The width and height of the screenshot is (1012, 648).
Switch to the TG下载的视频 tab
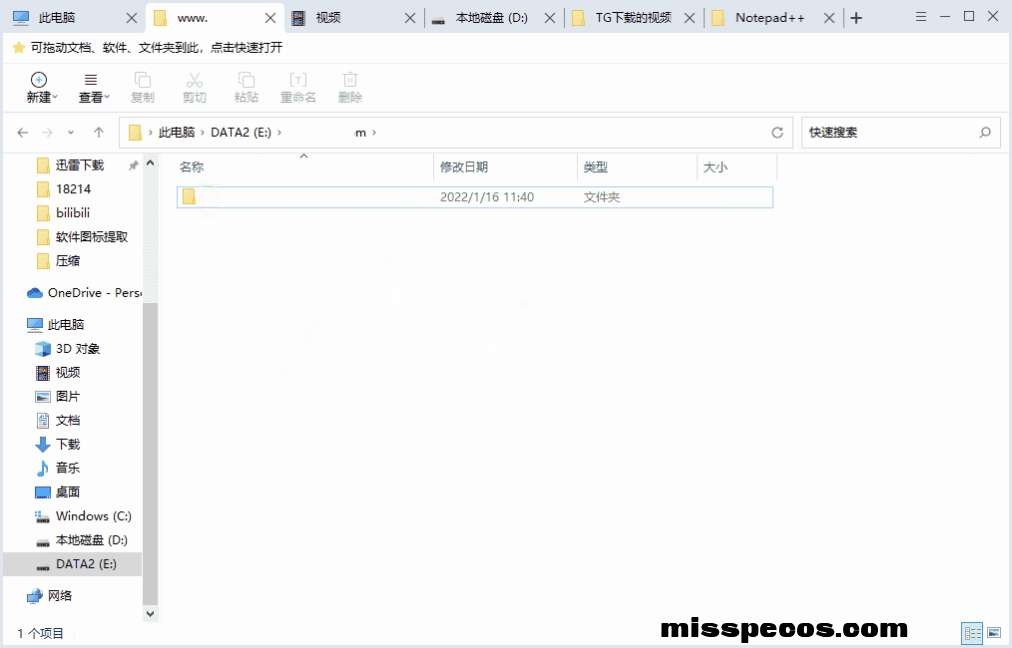pos(632,18)
